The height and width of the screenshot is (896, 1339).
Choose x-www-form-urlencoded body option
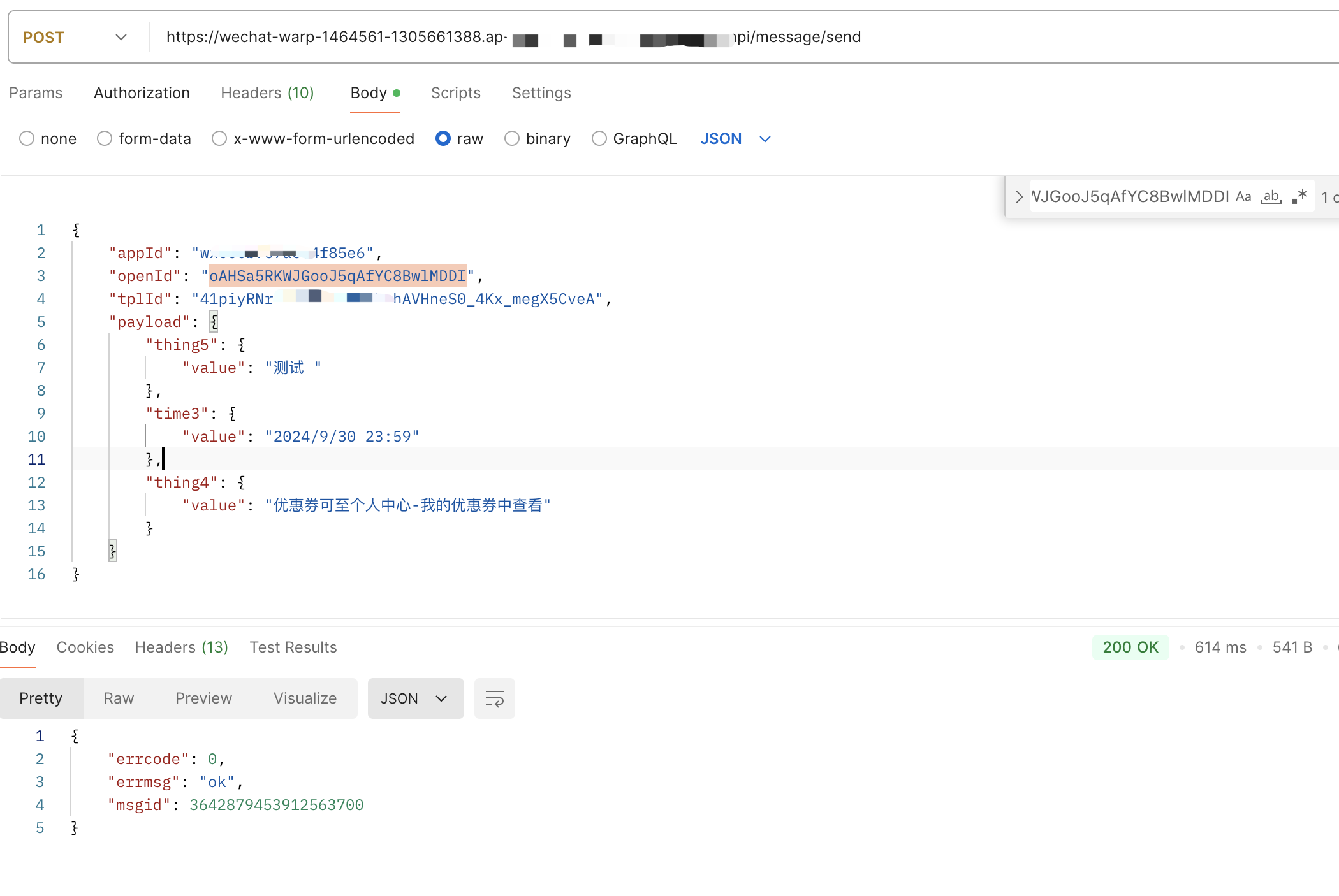click(219, 138)
